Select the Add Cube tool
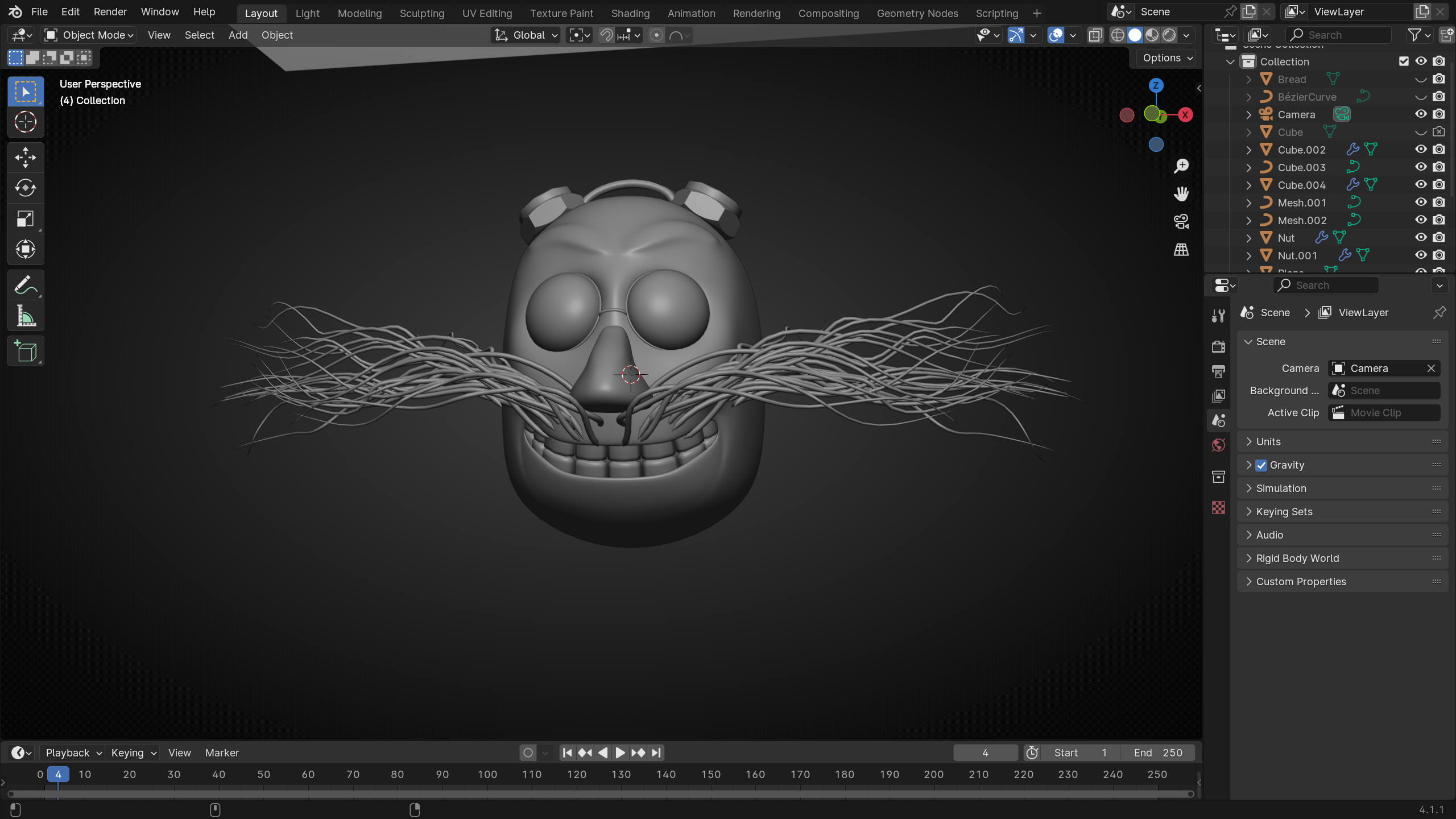 26,351
